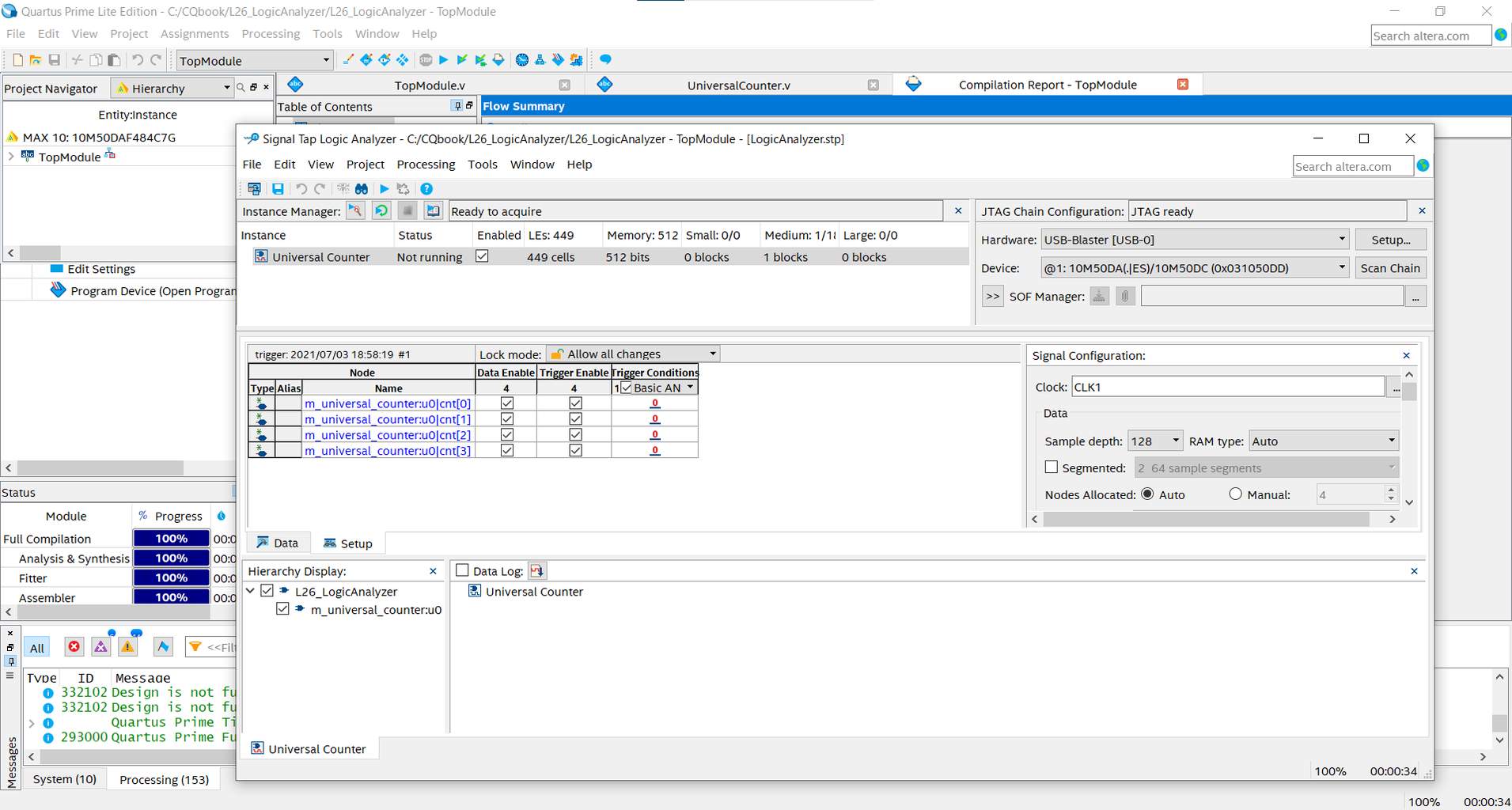This screenshot has width=1512, height=810.
Task: Show warning messages filter icon
Action: coord(127,647)
